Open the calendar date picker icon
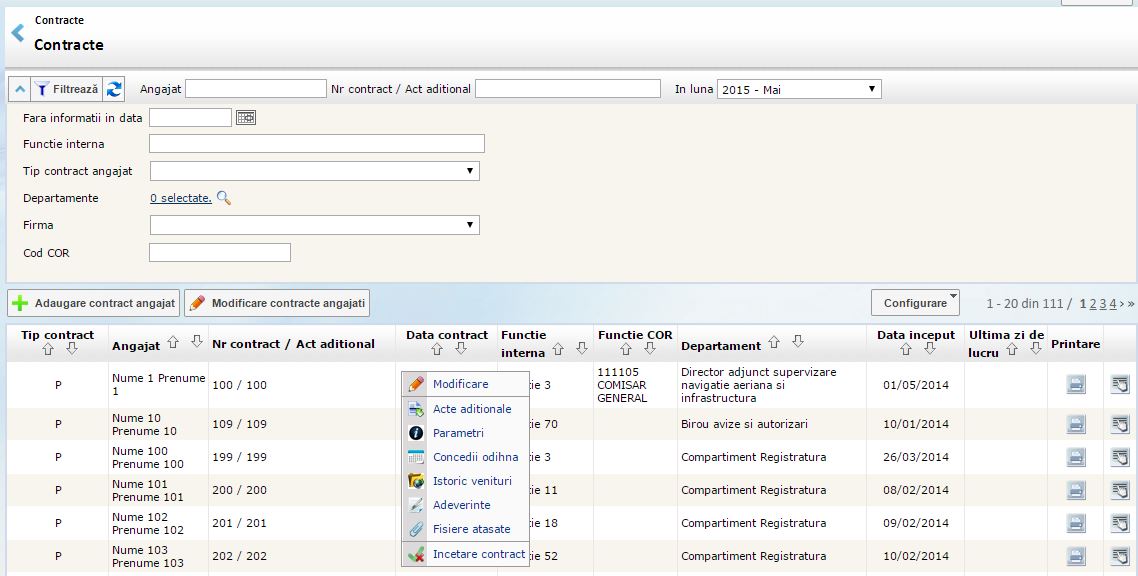The height and width of the screenshot is (576, 1138). [x=246, y=117]
